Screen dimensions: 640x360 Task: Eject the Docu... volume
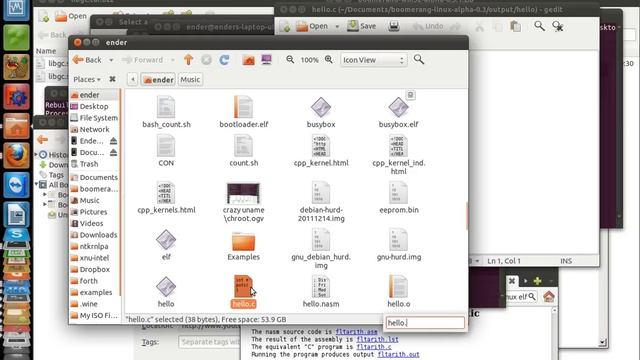click(x=113, y=152)
